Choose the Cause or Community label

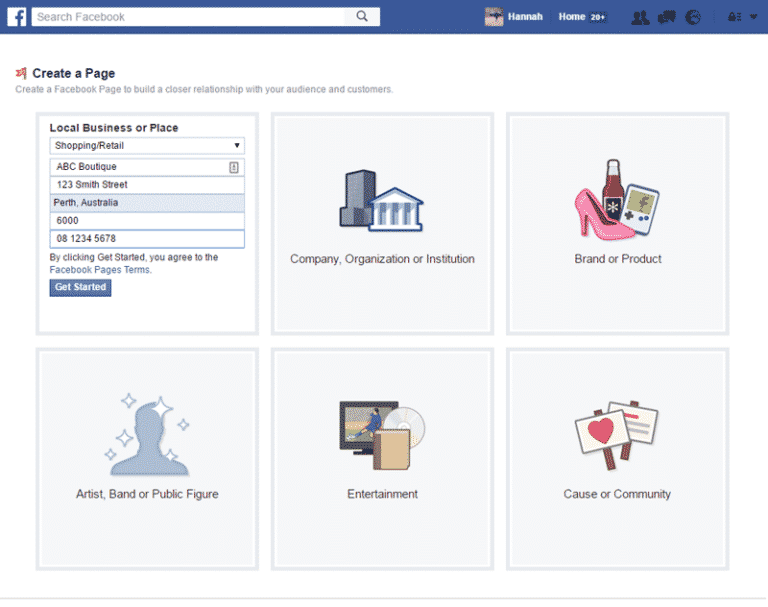pos(617,494)
